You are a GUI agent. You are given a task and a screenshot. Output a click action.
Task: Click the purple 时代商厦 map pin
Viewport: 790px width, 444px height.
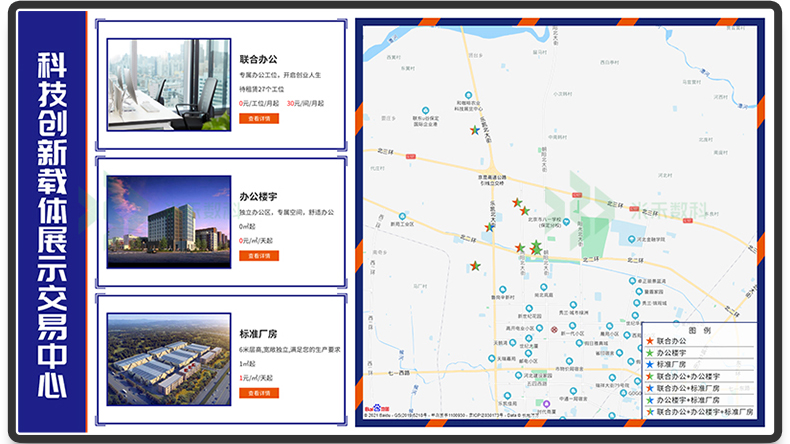coord(546,404)
